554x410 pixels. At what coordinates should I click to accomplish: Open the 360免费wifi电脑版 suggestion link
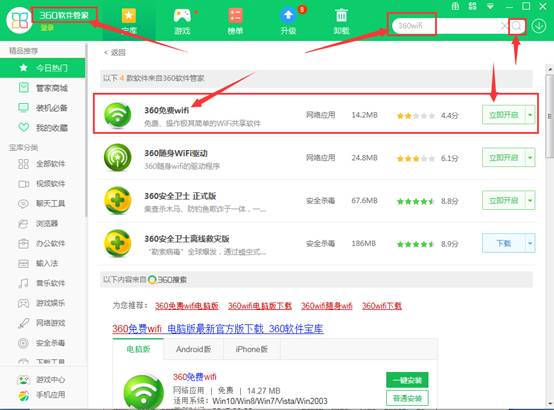tap(187, 306)
